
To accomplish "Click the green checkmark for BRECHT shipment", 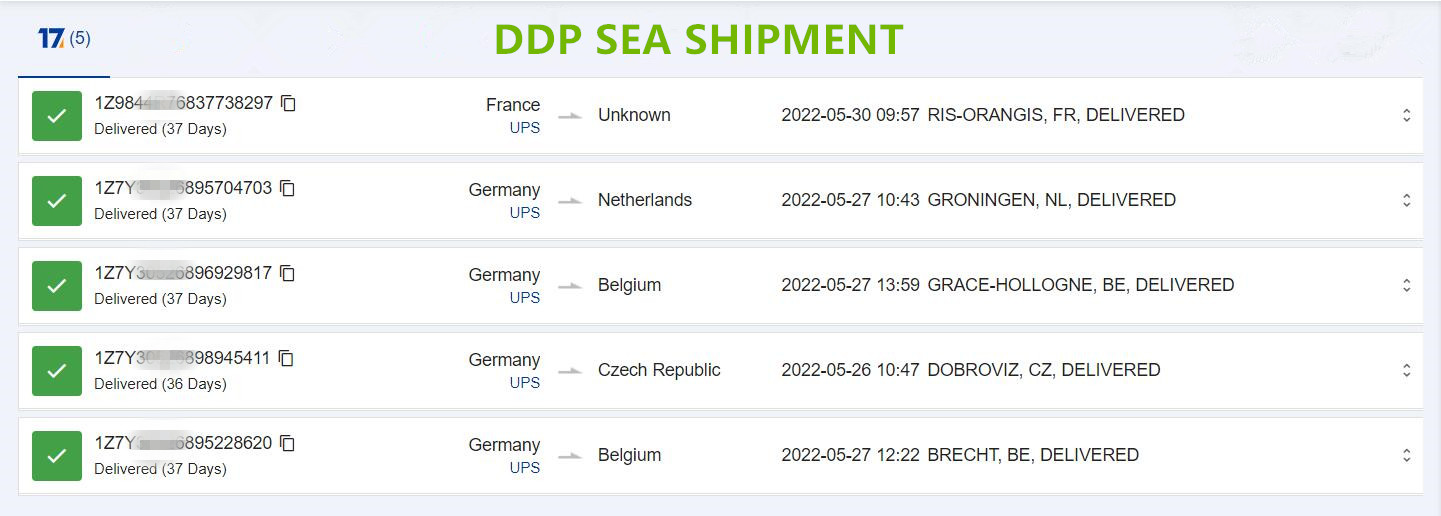I will pos(57,456).
